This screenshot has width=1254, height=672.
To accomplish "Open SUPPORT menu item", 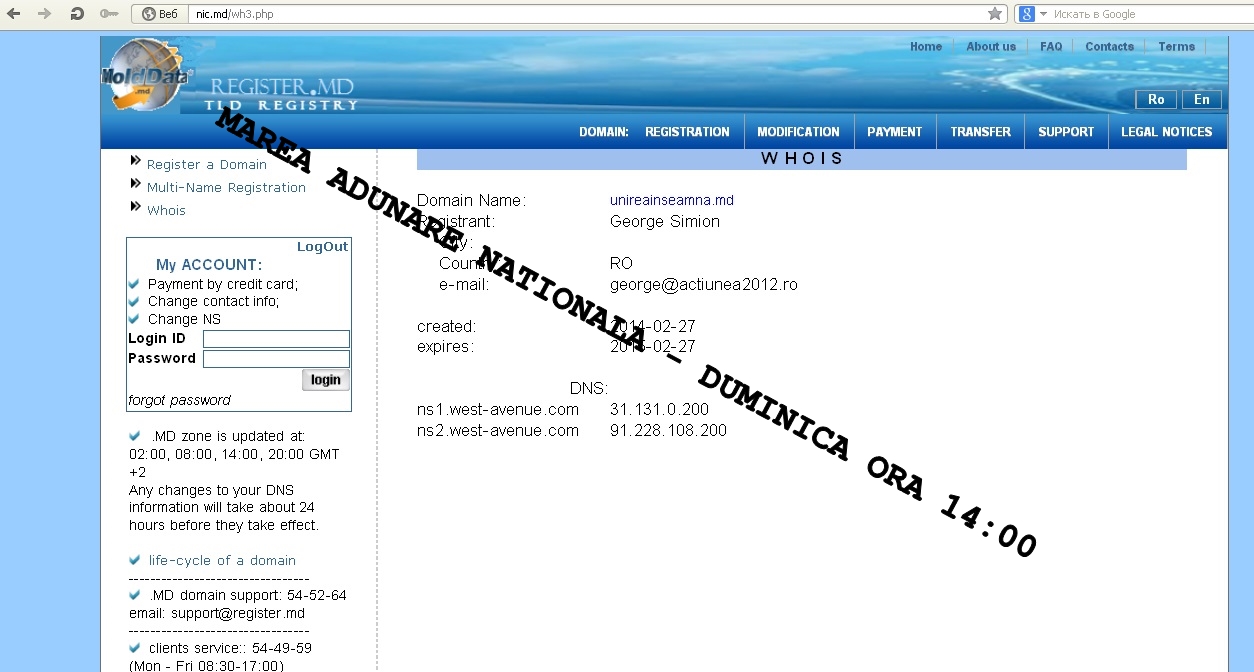I will (1066, 132).
